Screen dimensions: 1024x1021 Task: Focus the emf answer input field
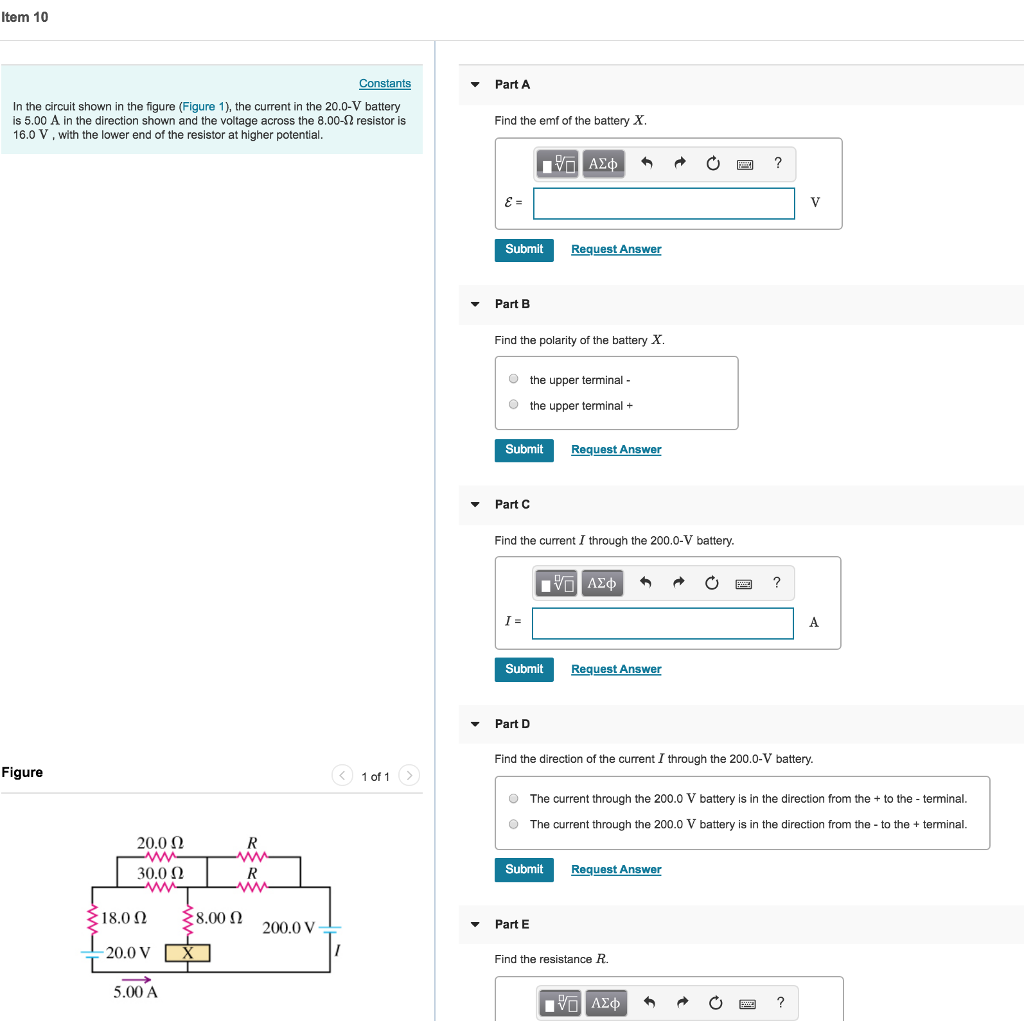point(664,203)
